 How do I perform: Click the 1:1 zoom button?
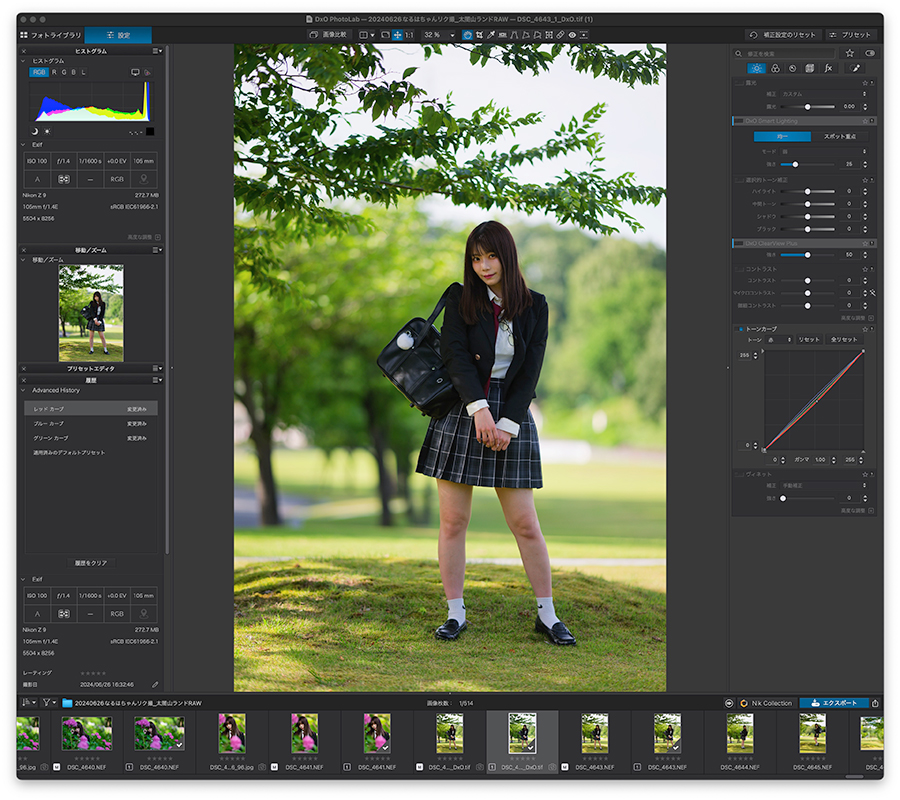(409, 35)
